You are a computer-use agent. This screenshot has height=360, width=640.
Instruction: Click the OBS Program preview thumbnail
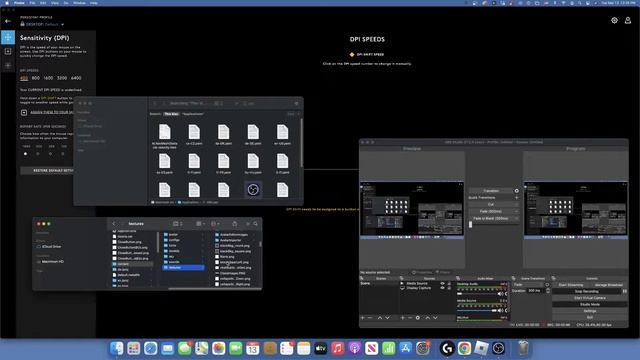(x=576, y=210)
